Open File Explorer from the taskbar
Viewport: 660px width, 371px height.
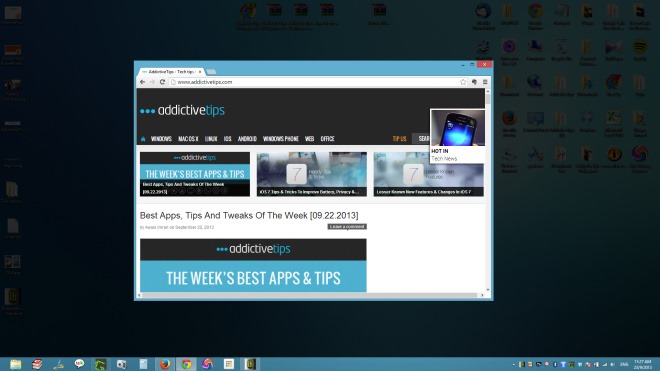16,364
